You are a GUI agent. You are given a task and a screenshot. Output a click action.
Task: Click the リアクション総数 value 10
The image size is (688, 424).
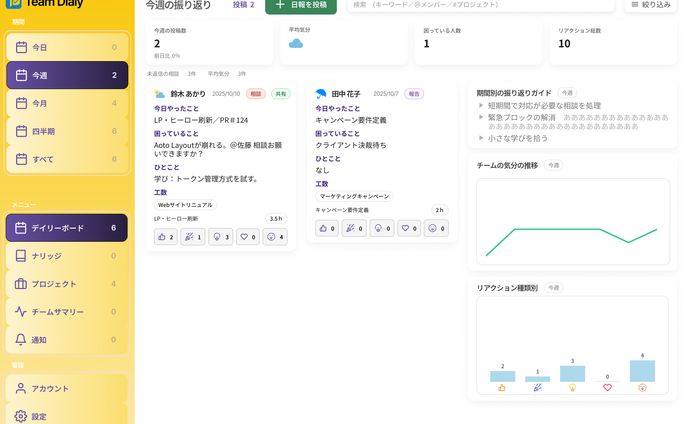pos(564,43)
